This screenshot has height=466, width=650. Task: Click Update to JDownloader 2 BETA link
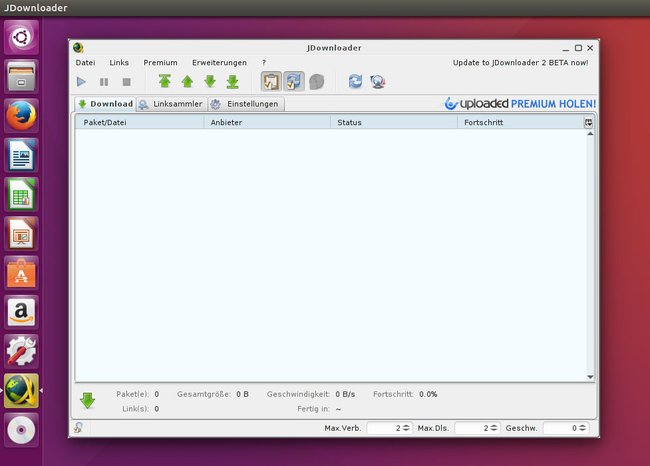520,63
